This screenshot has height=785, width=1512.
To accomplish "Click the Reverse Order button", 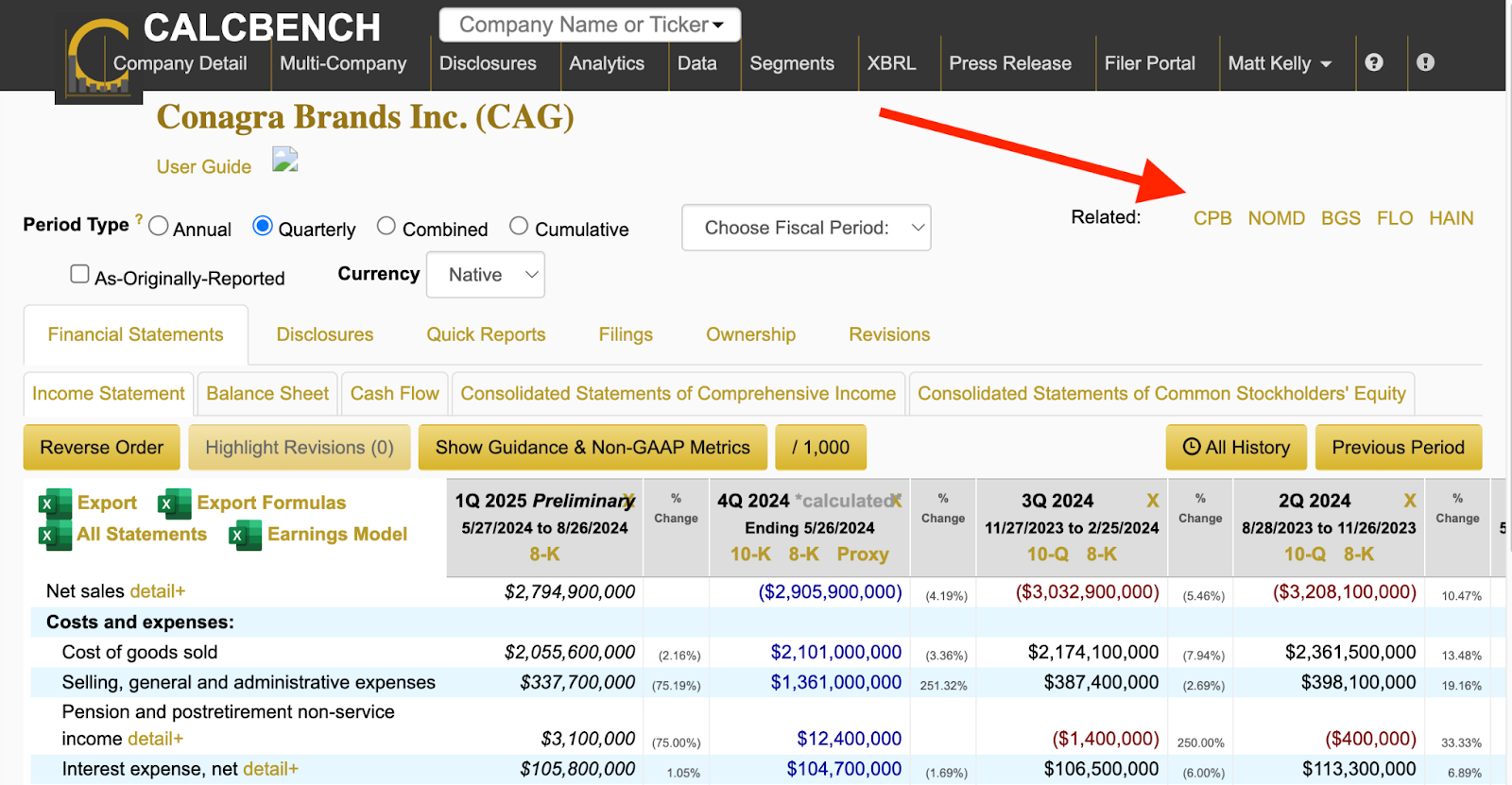I will (102, 448).
